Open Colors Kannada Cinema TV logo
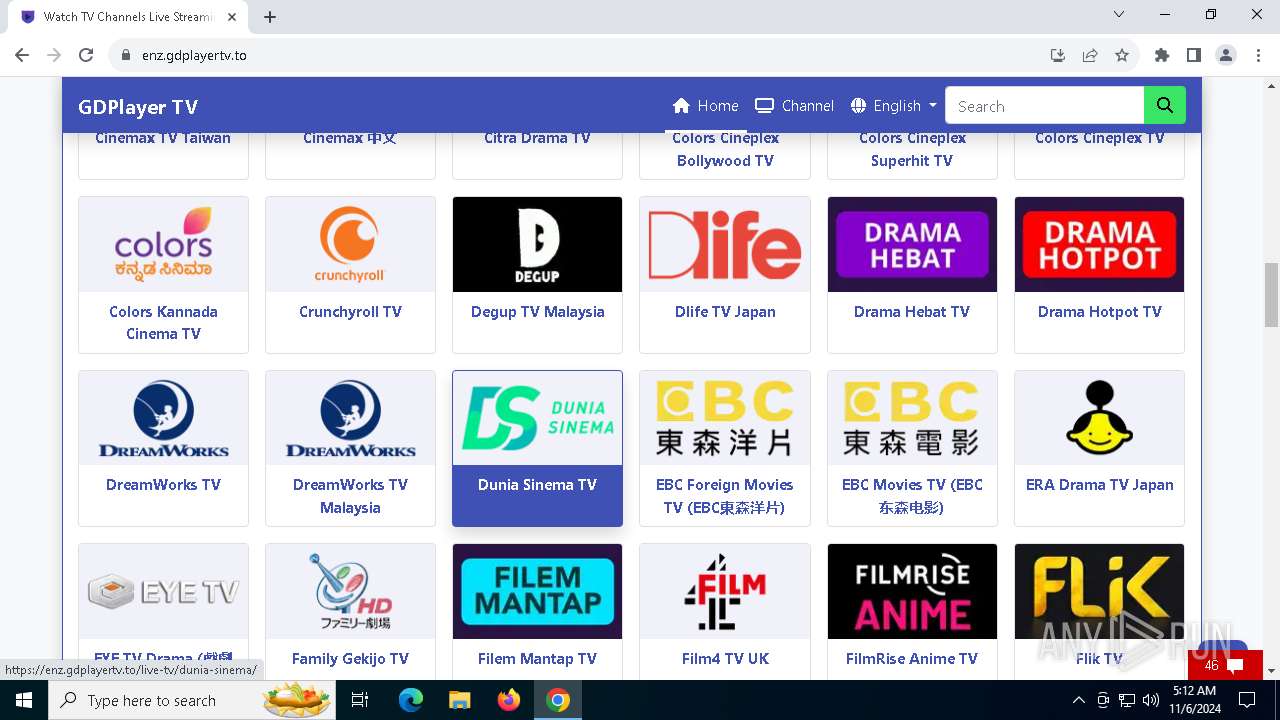This screenshot has height=720, width=1280. (x=163, y=244)
